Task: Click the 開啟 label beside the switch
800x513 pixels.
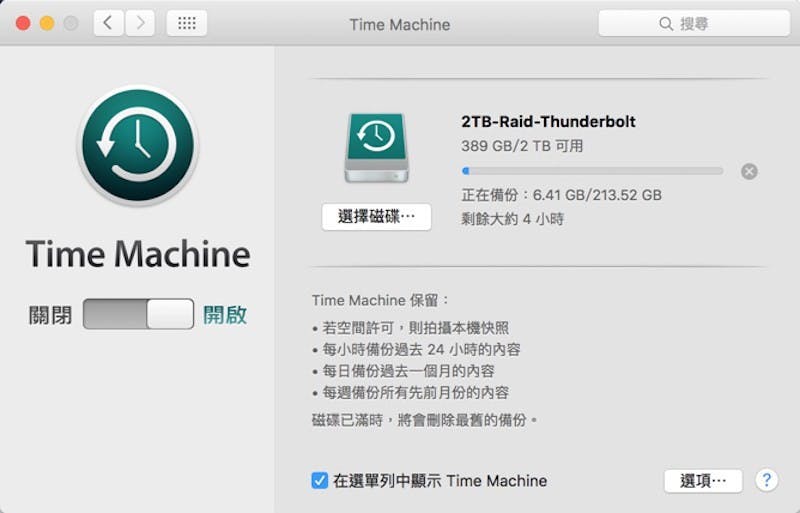Action: tap(225, 315)
